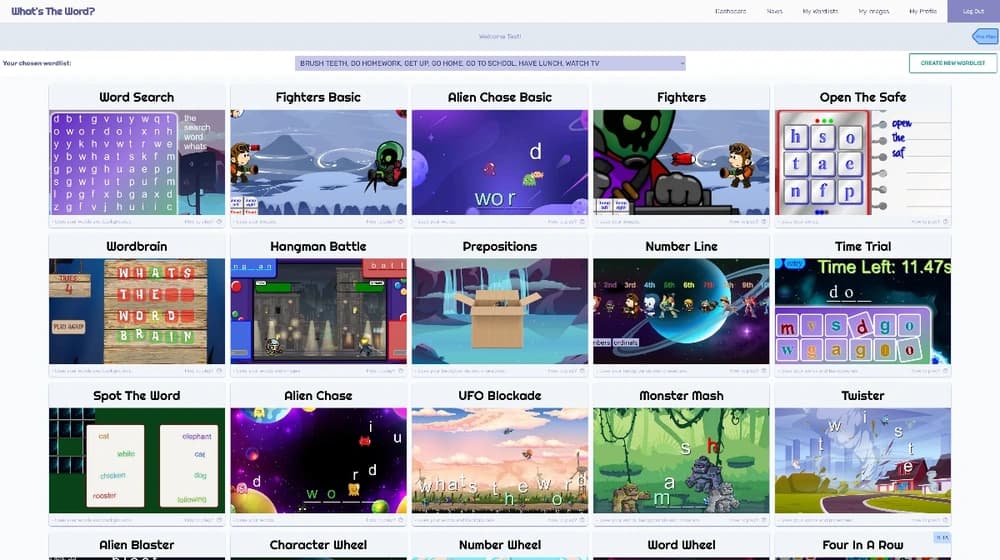Viewport: 1000px width, 560px height.
Task: Select the Alien Chase title
Action: click(x=318, y=395)
